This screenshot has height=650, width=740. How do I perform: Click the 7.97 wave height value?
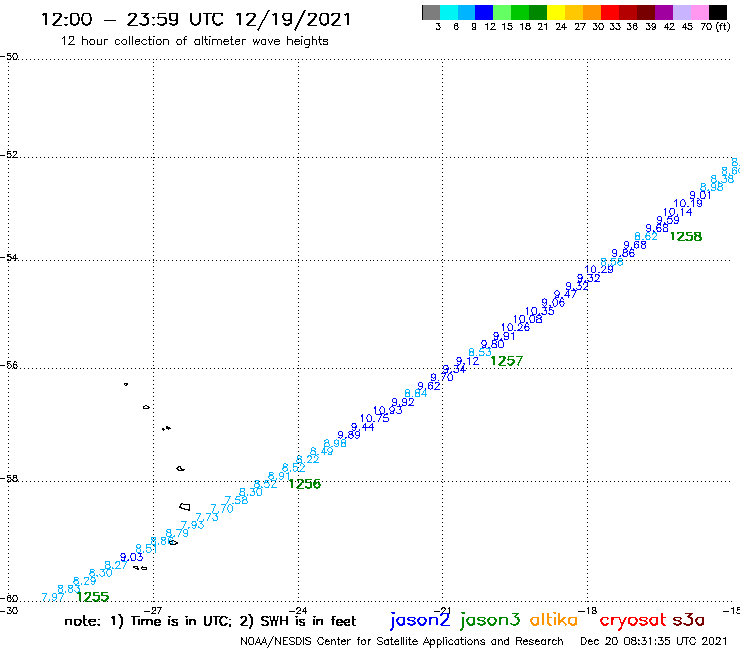(53, 597)
